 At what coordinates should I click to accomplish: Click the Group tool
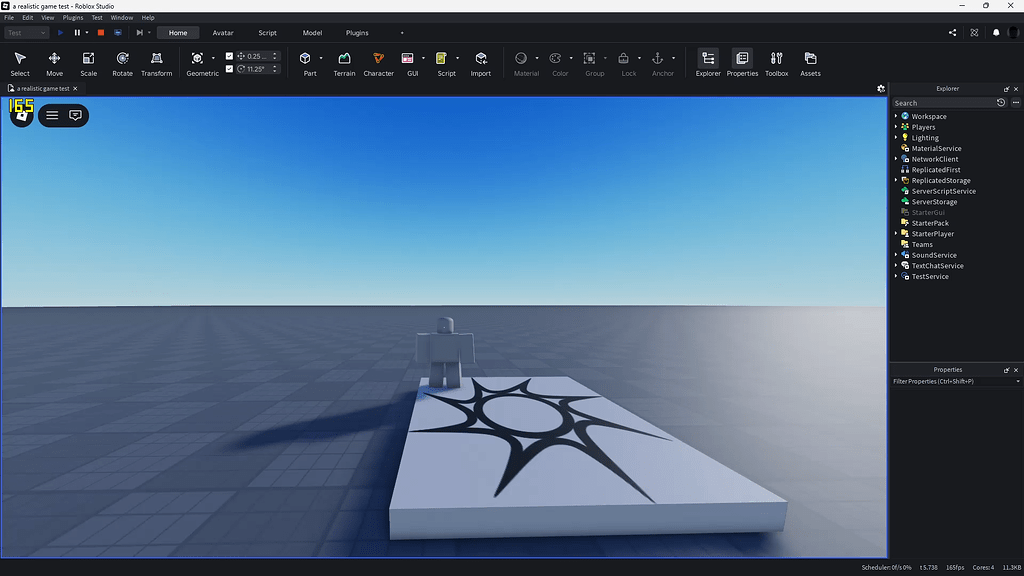(589, 58)
